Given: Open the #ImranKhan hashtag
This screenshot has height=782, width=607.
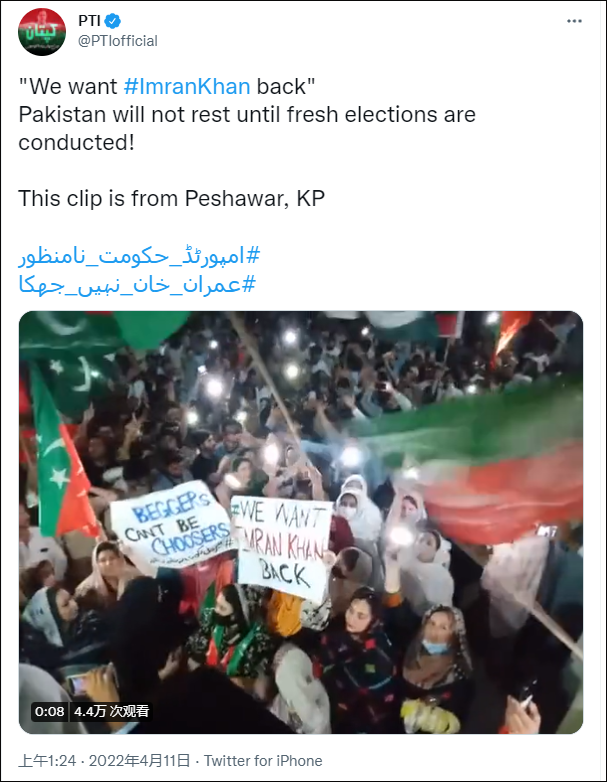Looking at the screenshot, I should tap(187, 86).
